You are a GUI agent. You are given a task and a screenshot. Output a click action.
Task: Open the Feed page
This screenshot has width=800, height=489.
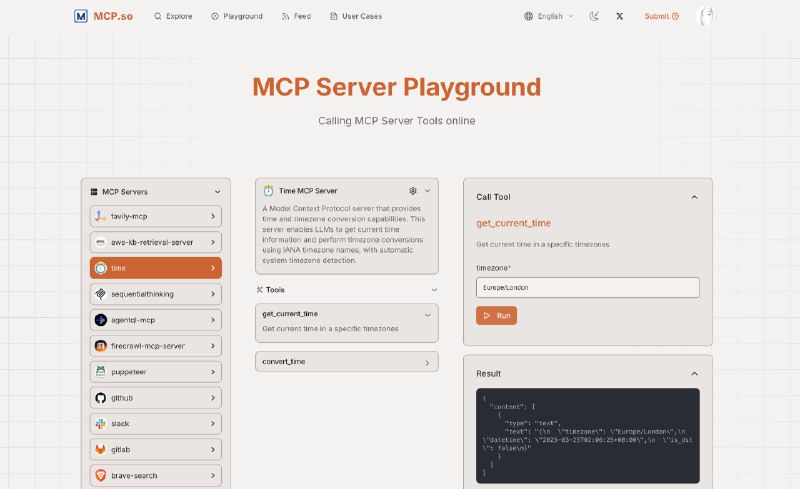pyautogui.click(x=296, y=16)
